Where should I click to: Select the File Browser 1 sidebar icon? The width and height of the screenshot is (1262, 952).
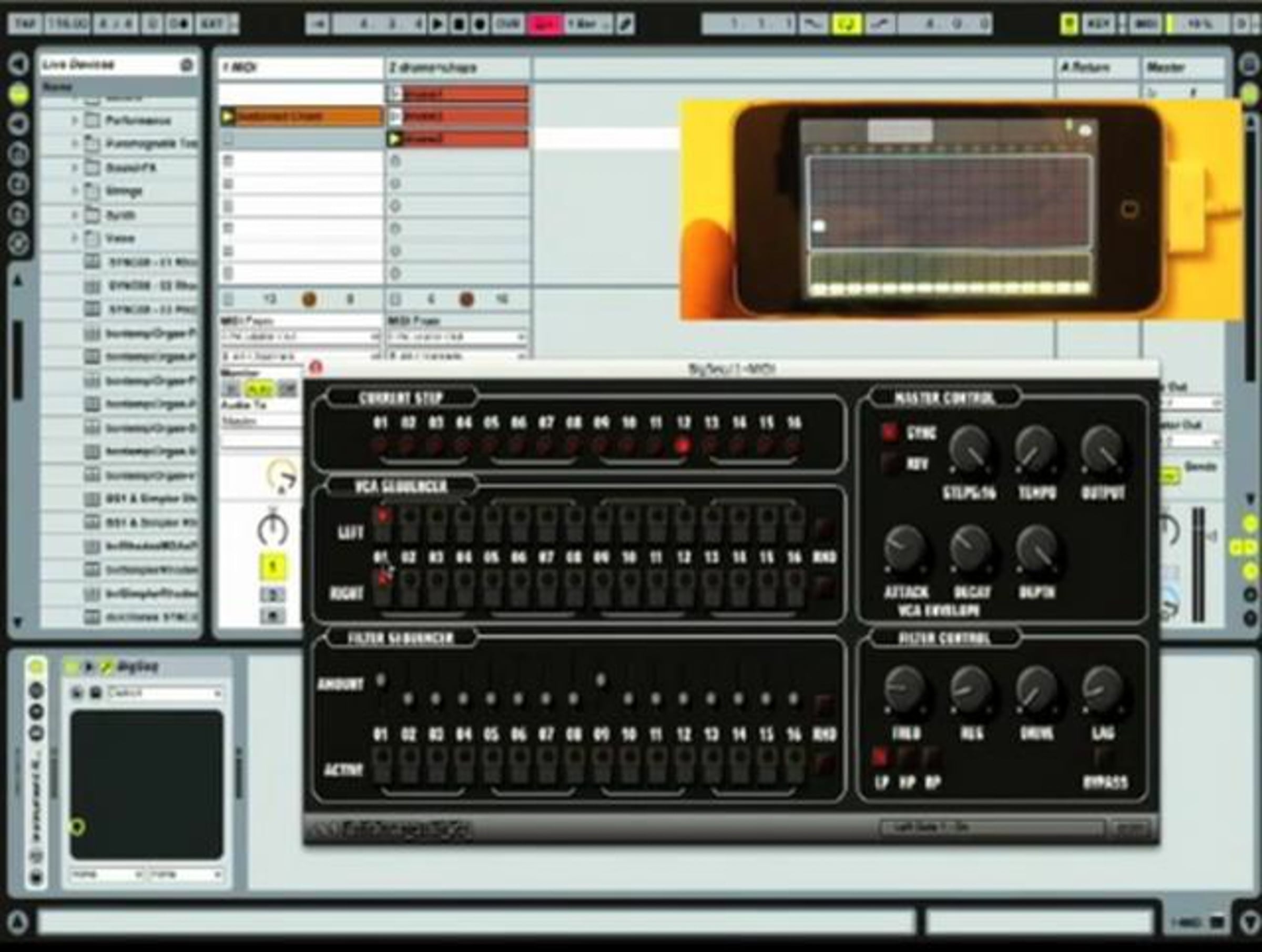[18, 154]
